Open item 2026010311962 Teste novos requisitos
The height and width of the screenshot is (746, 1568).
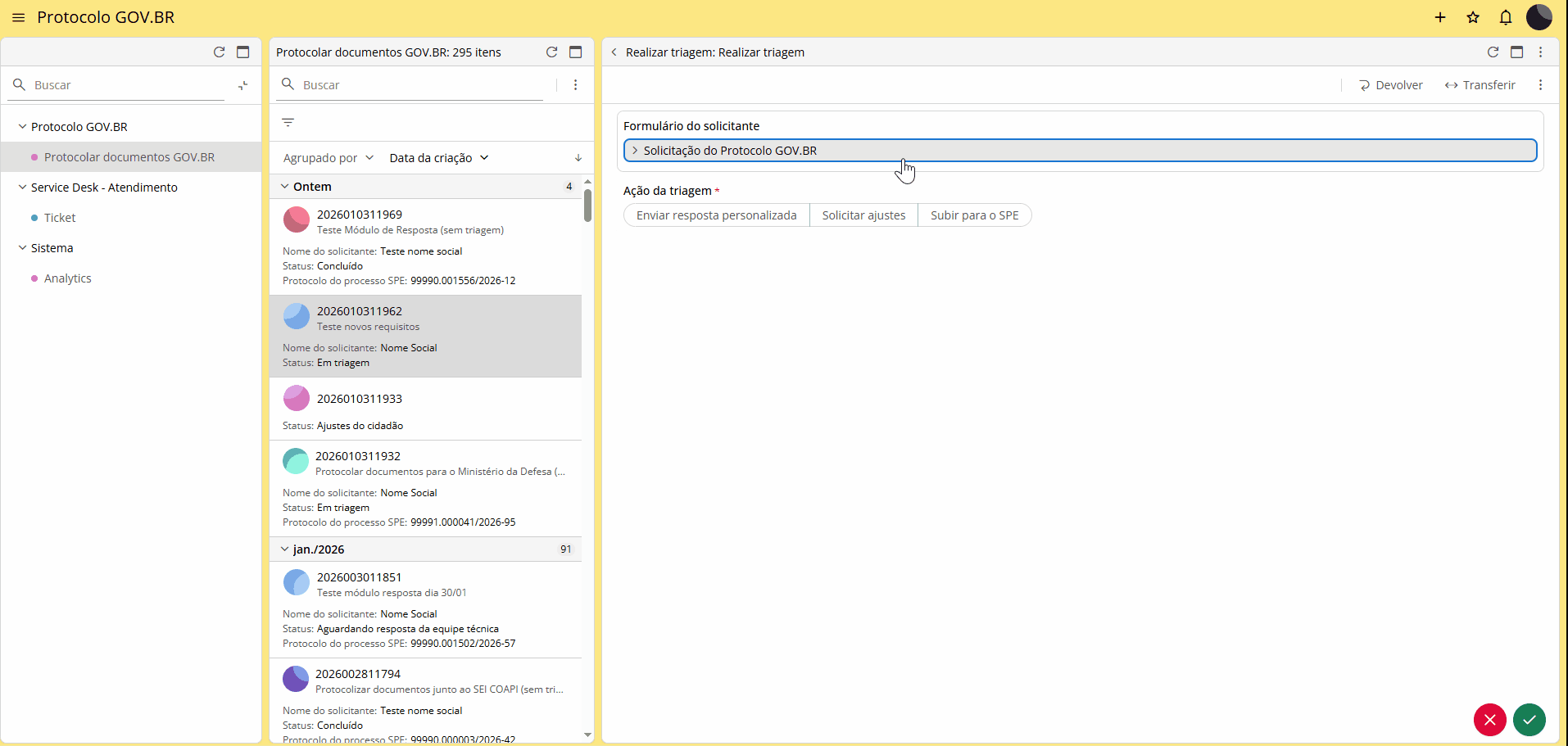point(425,337)
